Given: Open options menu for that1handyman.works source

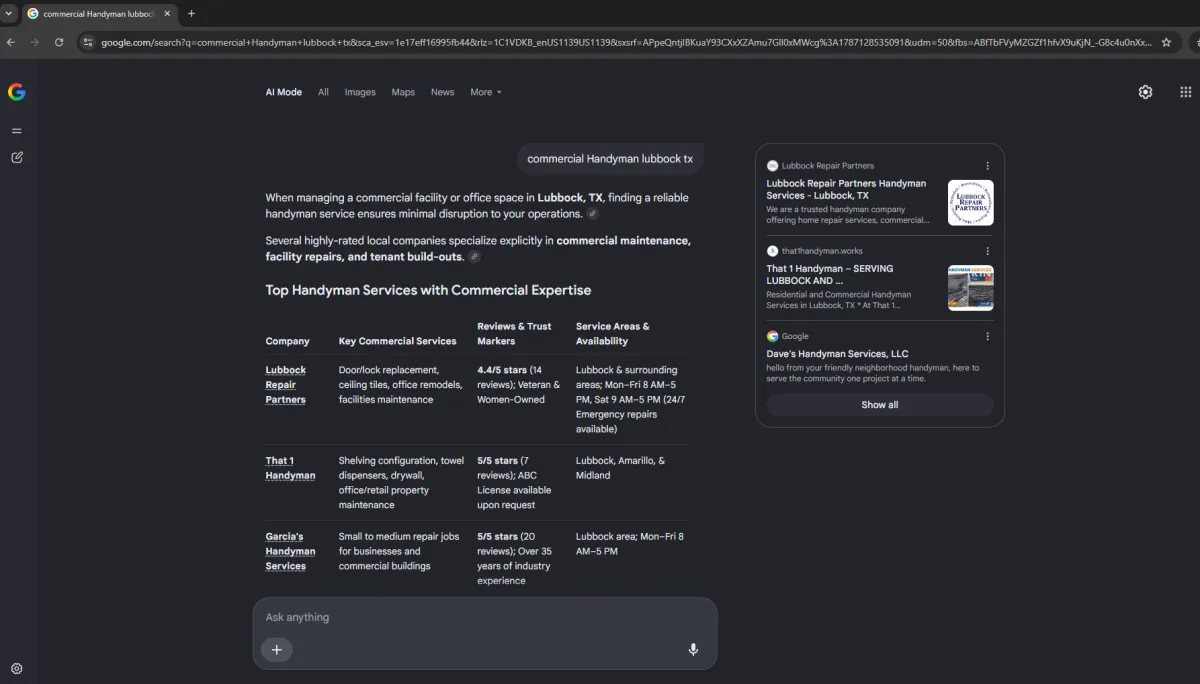Looking at the screenshot, I should (988, 251).
